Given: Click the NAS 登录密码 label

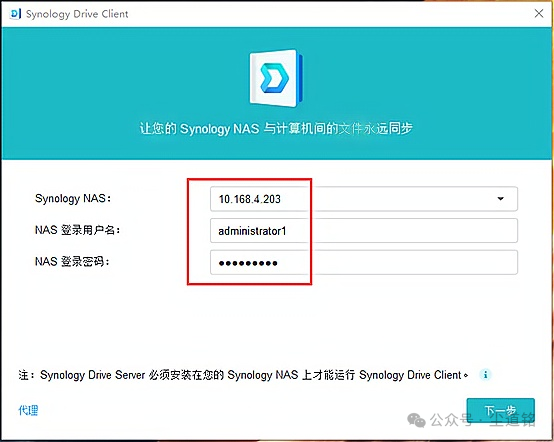Looking at the screenshot, I should coord(72,262).
